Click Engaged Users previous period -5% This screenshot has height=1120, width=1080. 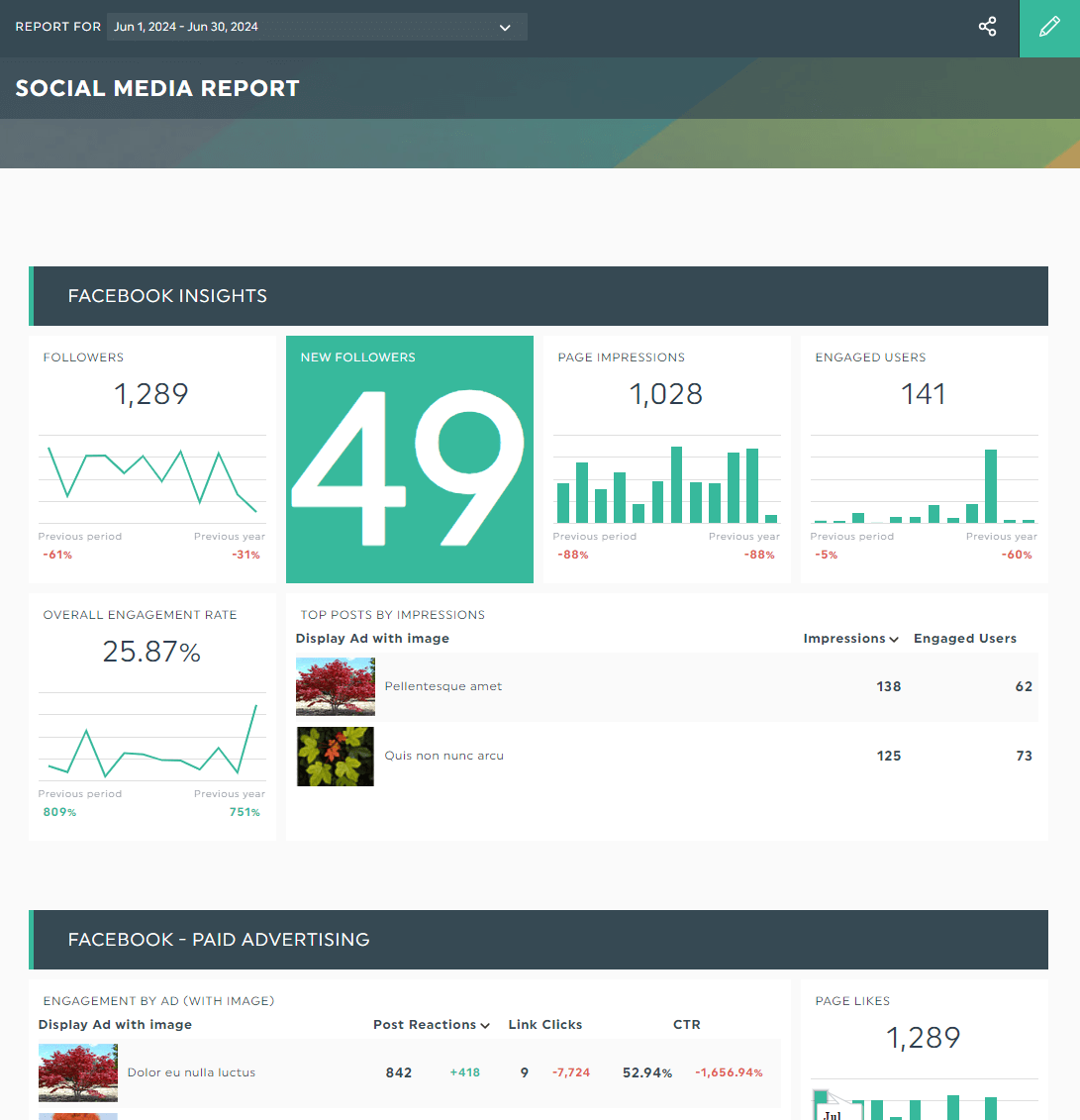click(826, 555)
